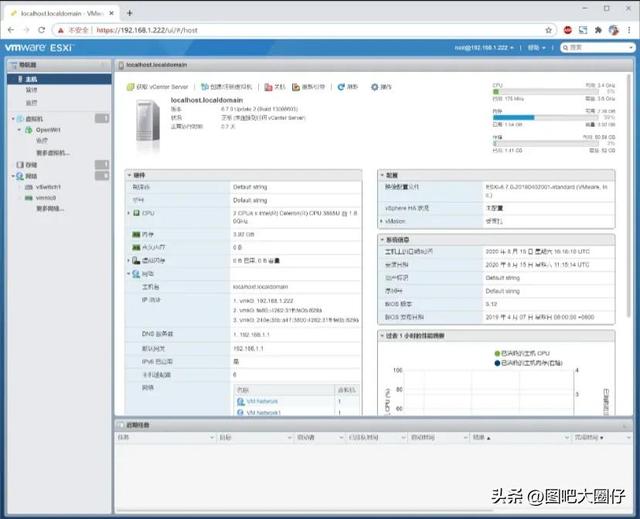Viewport: 640px width, 519px height.
Task: Open the Actions gear icon menu
Action: [x=374, y=87]
